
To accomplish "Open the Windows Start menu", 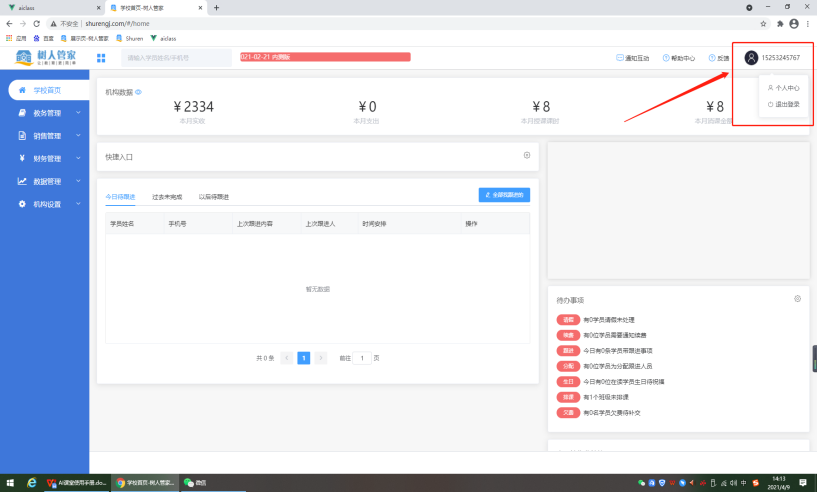I will (10, 483).
